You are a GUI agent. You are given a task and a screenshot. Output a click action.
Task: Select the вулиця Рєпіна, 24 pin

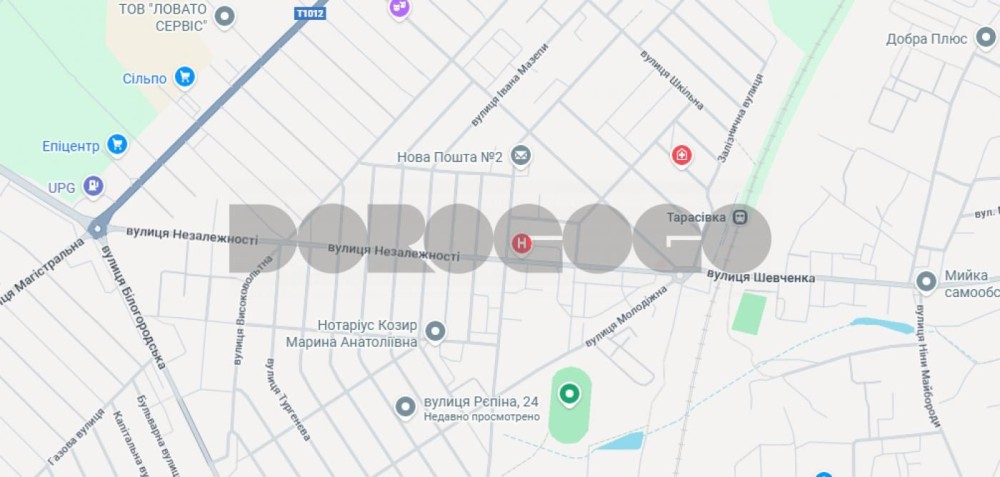coord(406,407)
